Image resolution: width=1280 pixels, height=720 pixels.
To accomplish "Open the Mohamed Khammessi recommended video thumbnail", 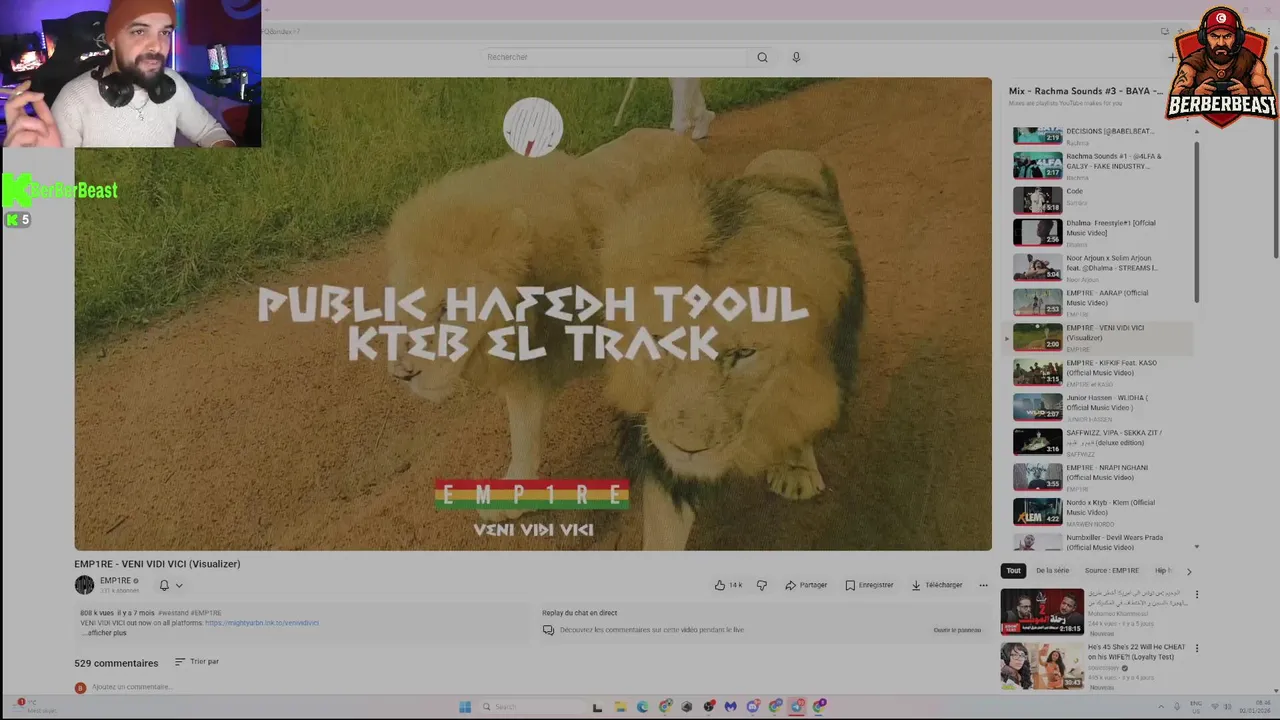I will tap(1042, 612).
